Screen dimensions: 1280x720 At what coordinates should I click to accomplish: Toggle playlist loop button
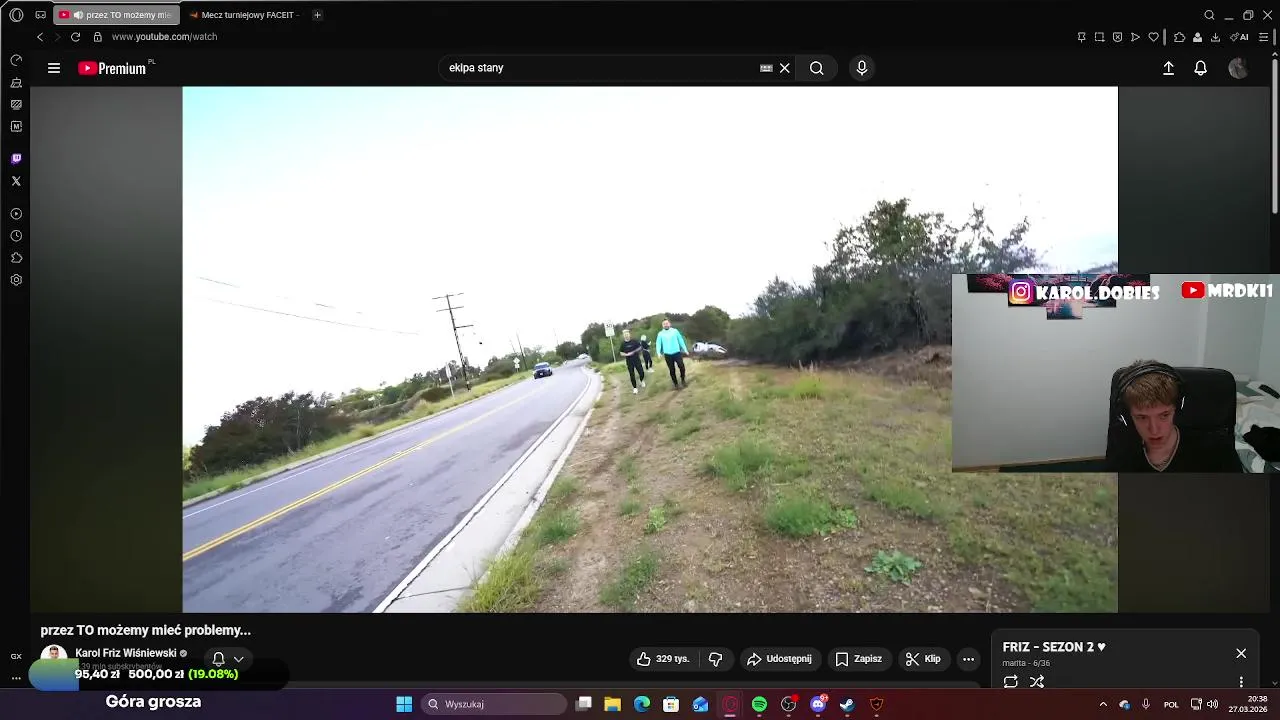pyautogui.click(x=1011, y=682)
